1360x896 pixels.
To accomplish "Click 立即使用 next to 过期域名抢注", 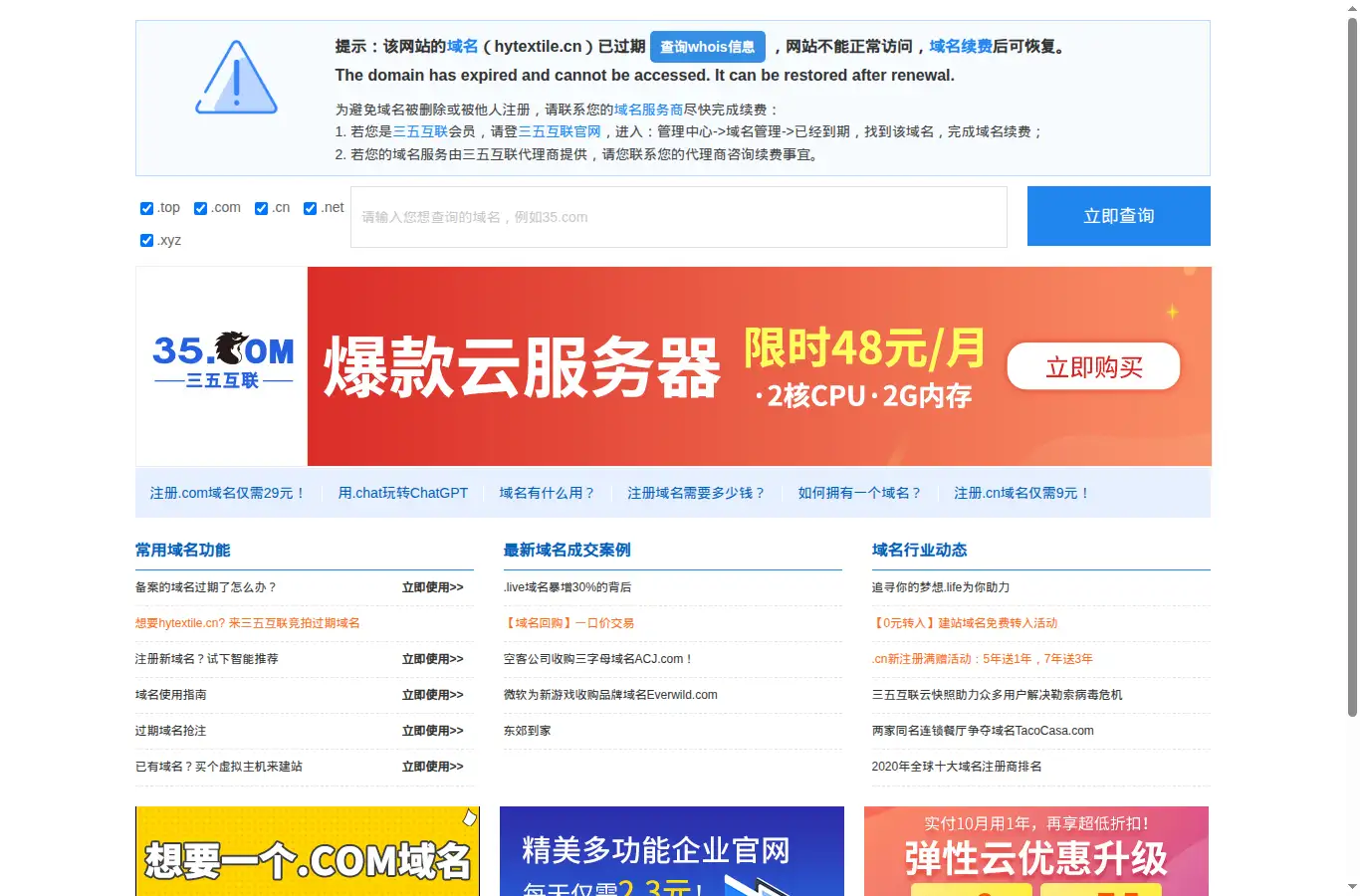I will point(432,731).
